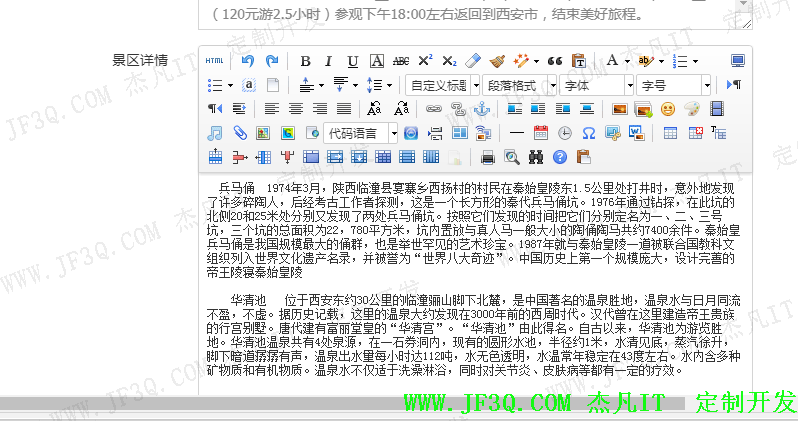
Task: Insert an emoticon from the toolbar
Action: coord(667,109)
